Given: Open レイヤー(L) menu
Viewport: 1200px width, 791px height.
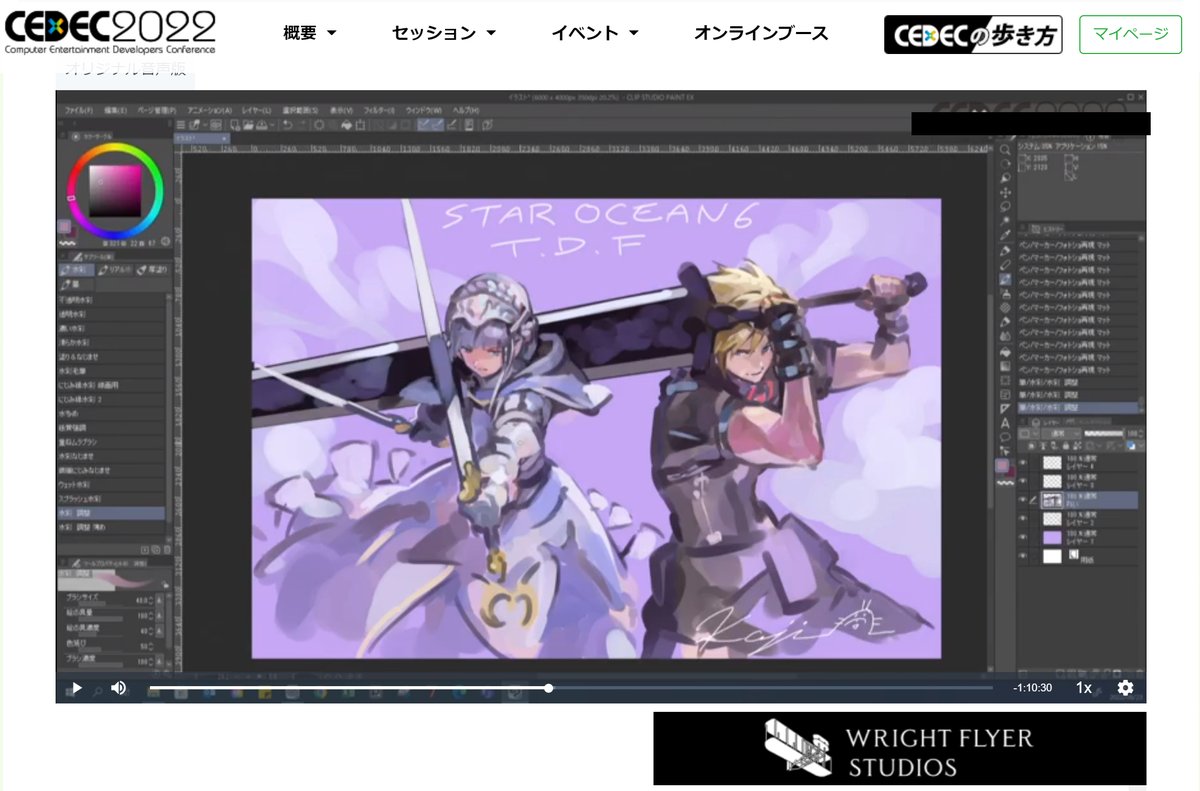Looking at the screenshot, I should coord(257,110).
